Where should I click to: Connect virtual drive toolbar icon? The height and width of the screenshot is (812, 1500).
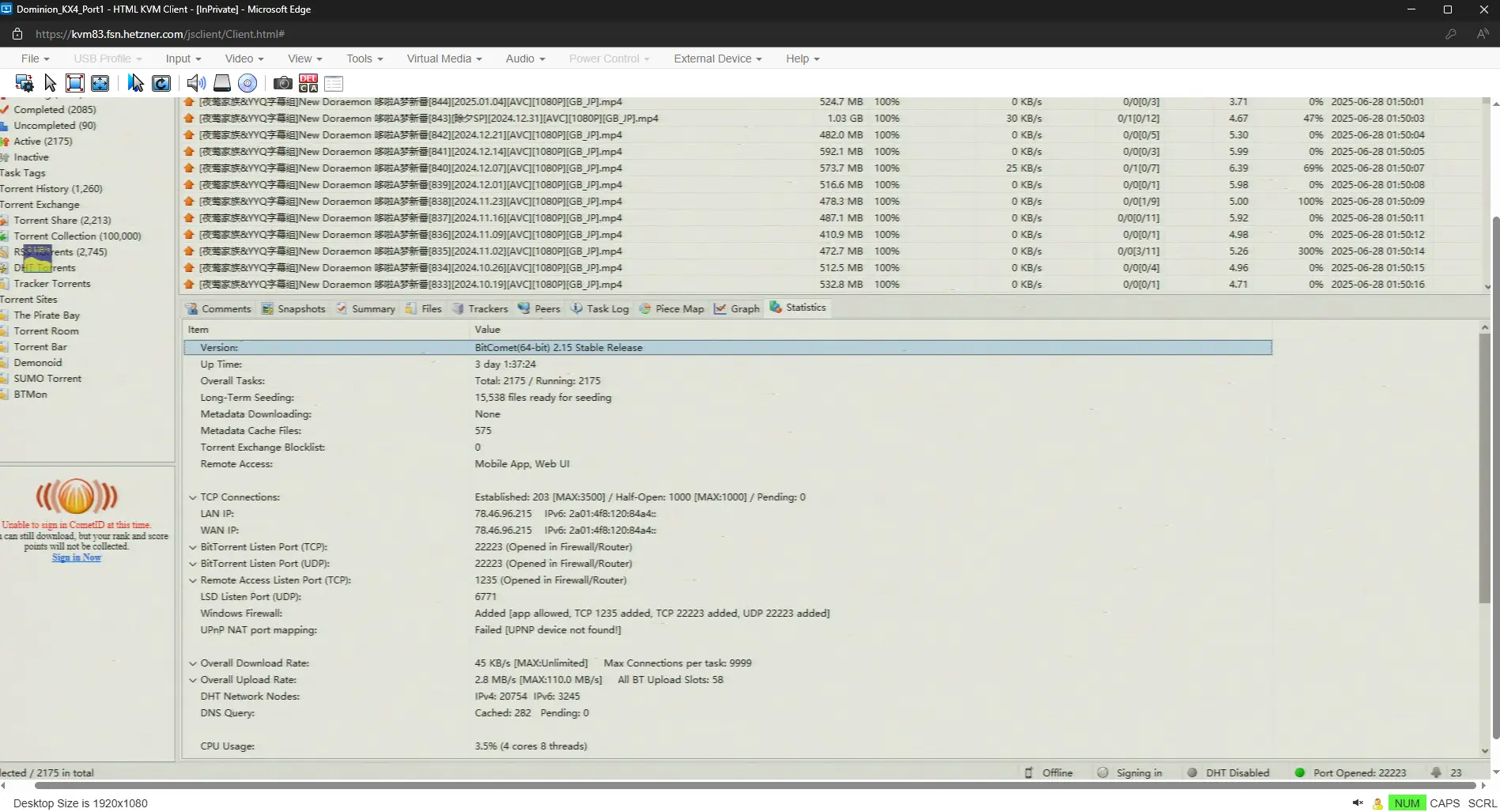click(222, 83)
